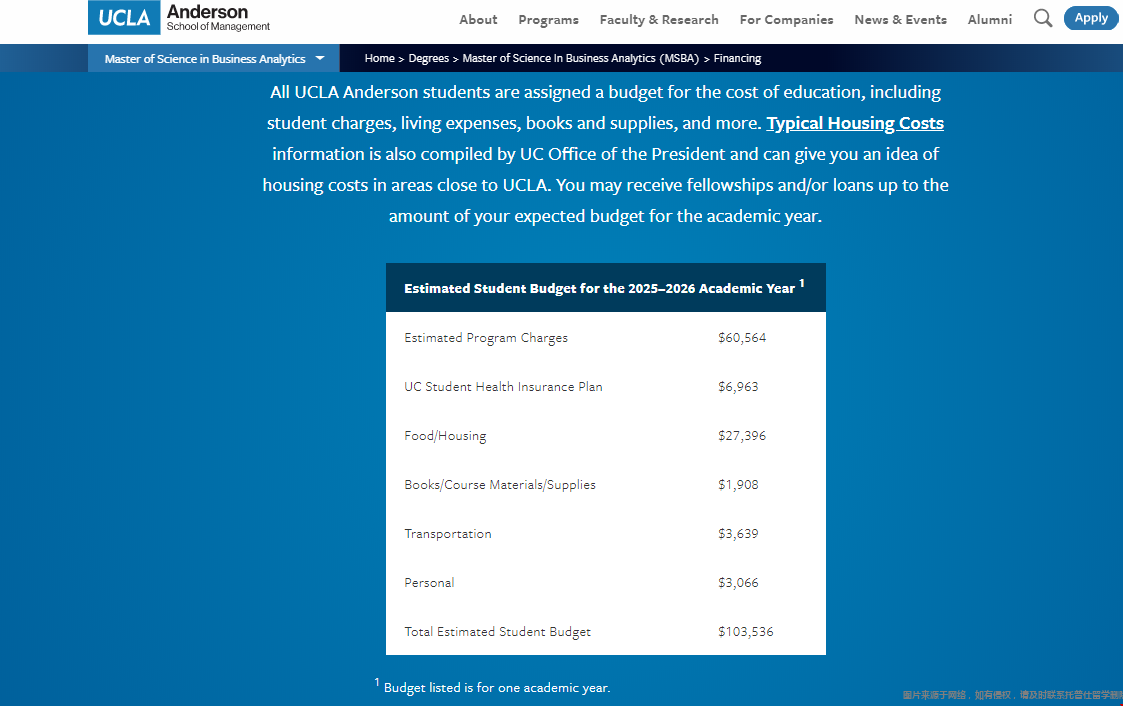Click the Estimated Student Budget table header
The image size is (1123, 706).
[x=606, y=288]
